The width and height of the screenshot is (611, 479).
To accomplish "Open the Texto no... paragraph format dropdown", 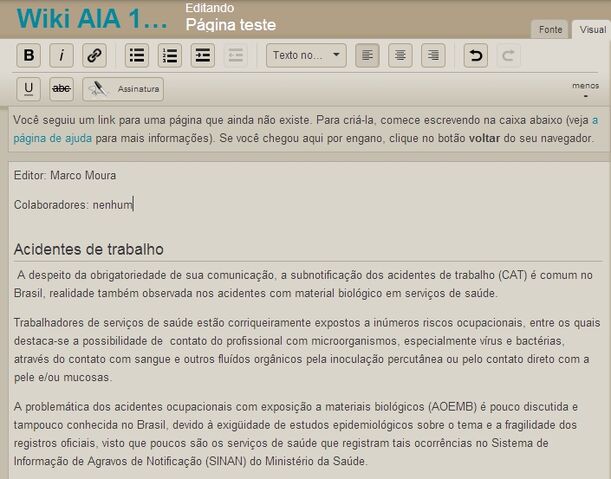I will tap(306, 55).
